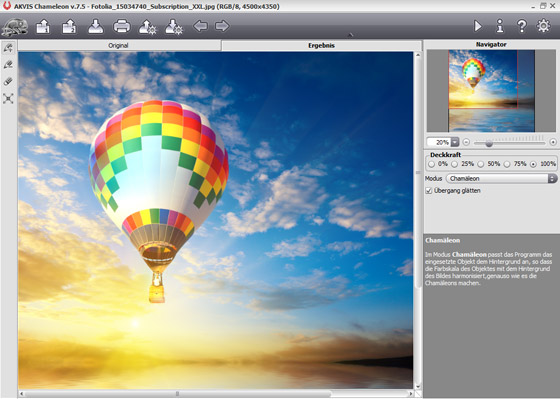This screenshot has width=560, height=399.
Task: Select Deckkraft 75% radio button
Action: click(x=507, y=164)
